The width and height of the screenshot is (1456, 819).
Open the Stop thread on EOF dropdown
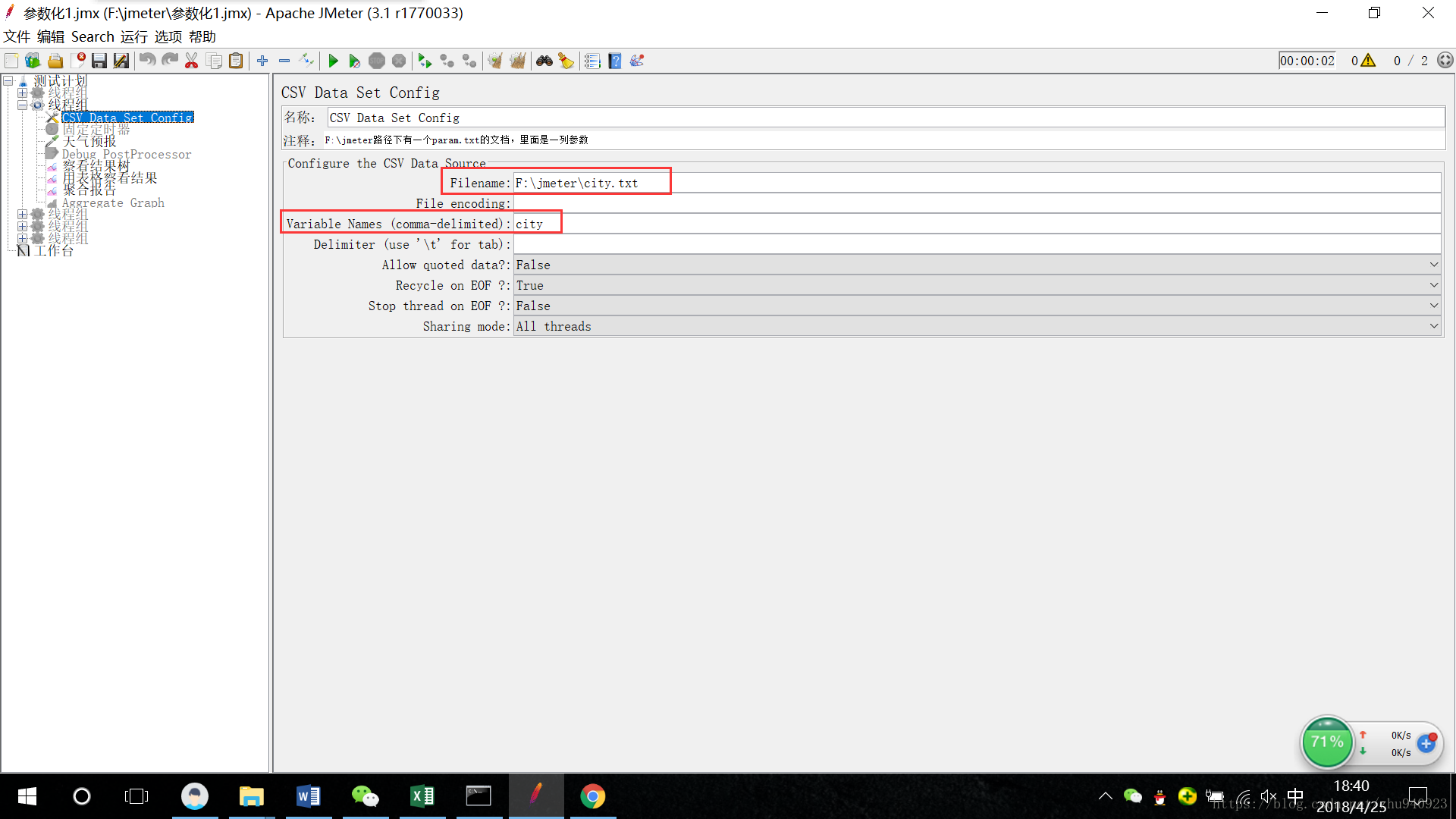tap(977, 306)
